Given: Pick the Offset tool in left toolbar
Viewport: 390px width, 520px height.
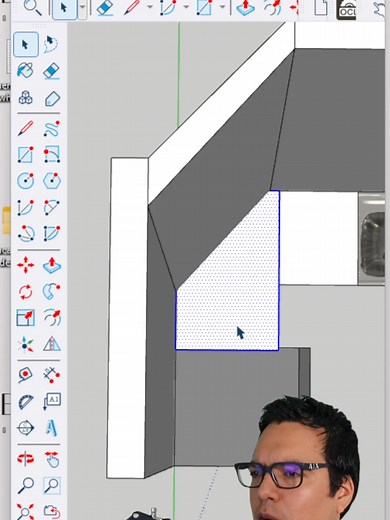Looking at the screenshot, I should [52, 317].
